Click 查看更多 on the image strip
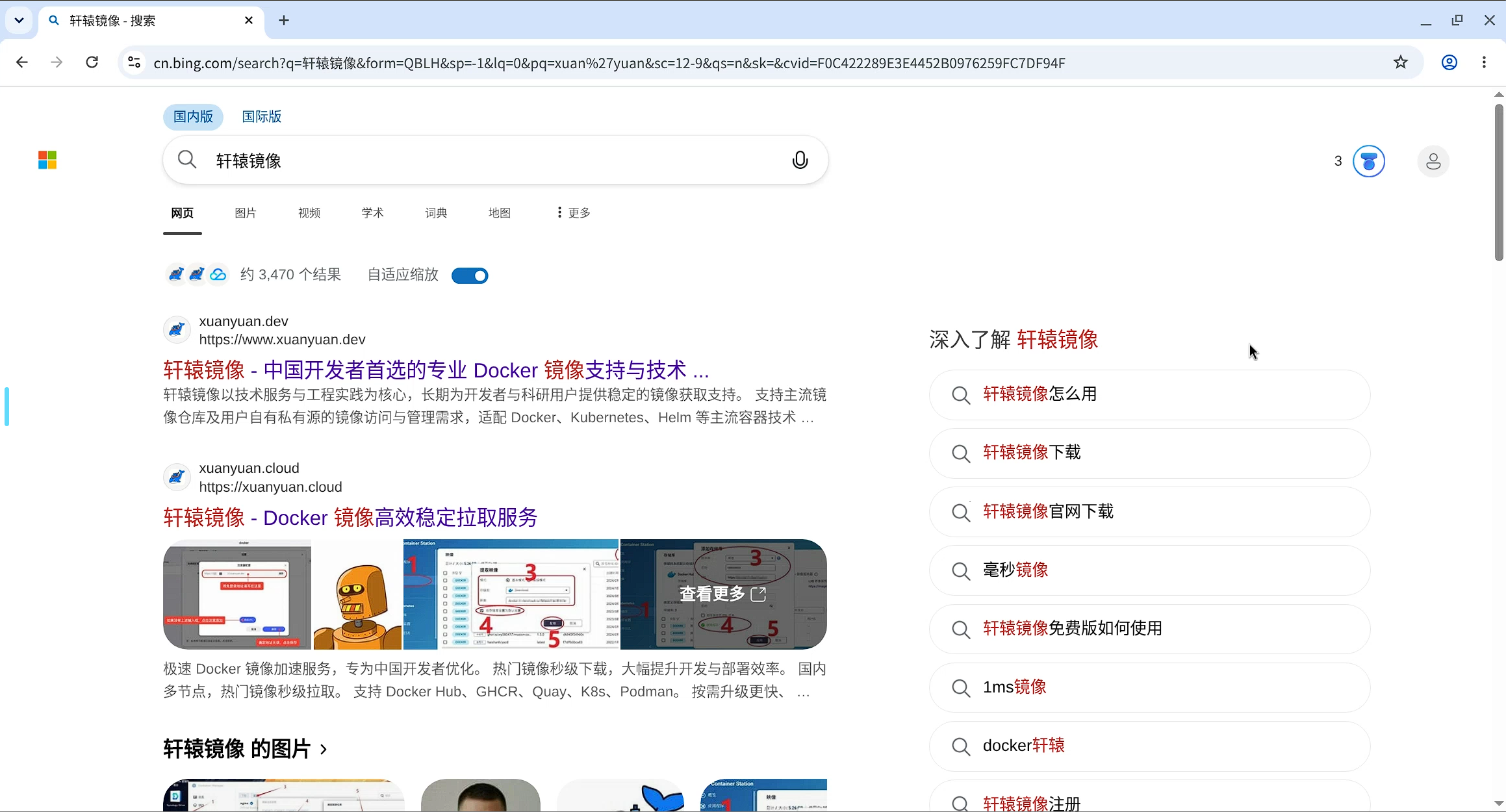The image size is (1506, 812). point(723,594)
